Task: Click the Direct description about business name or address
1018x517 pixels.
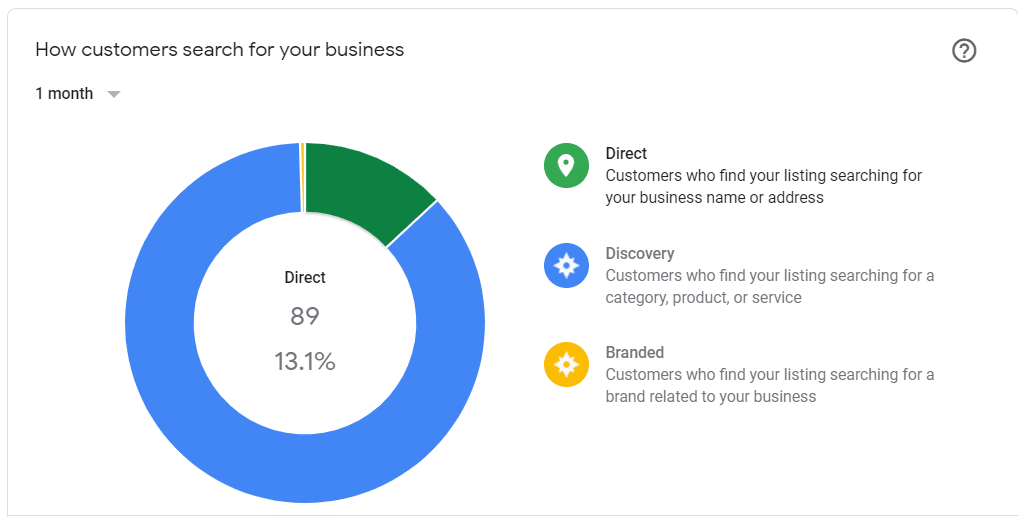Action: click(x=763, y=187)
